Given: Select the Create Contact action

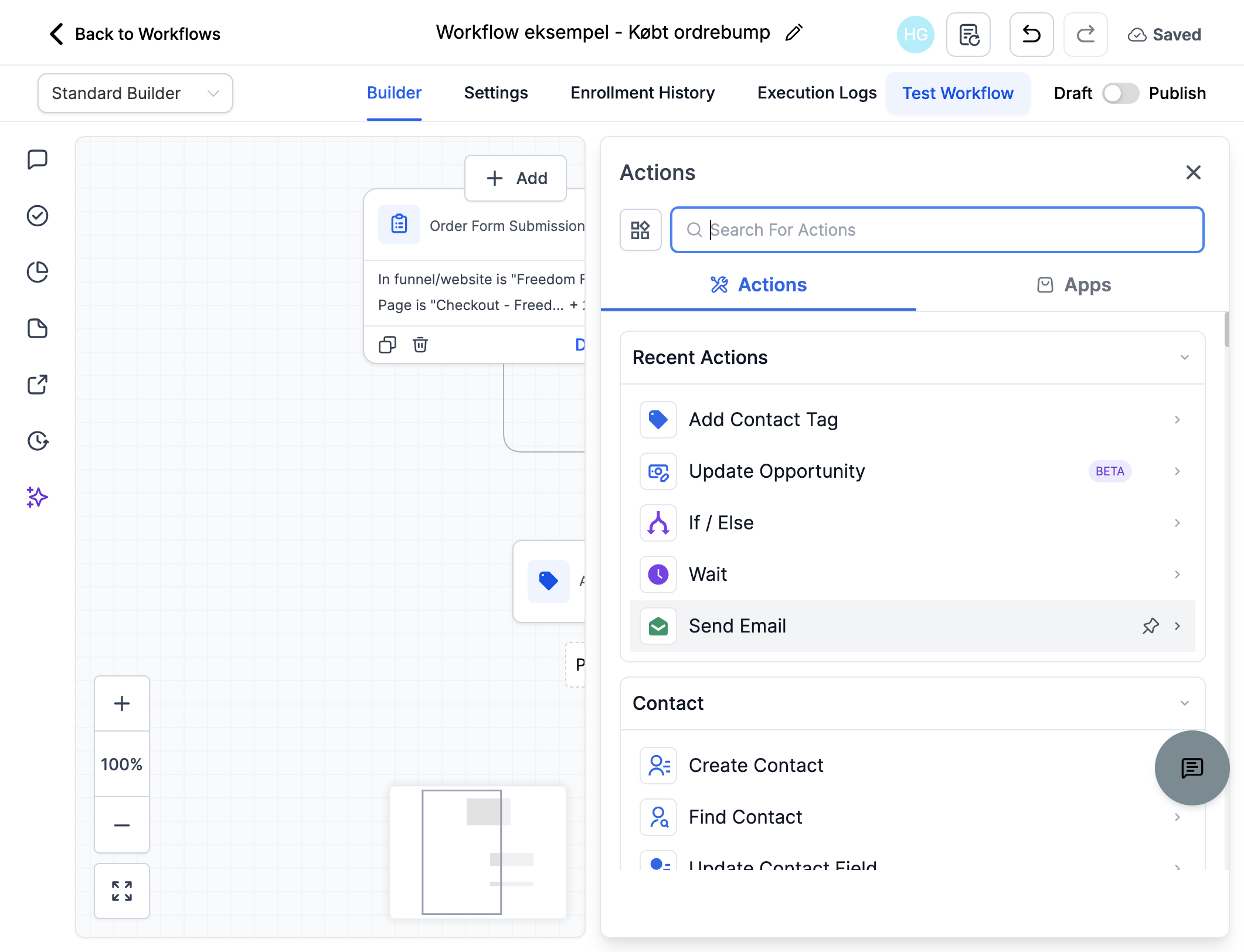Looking at the screenshot, I should 912,766.
